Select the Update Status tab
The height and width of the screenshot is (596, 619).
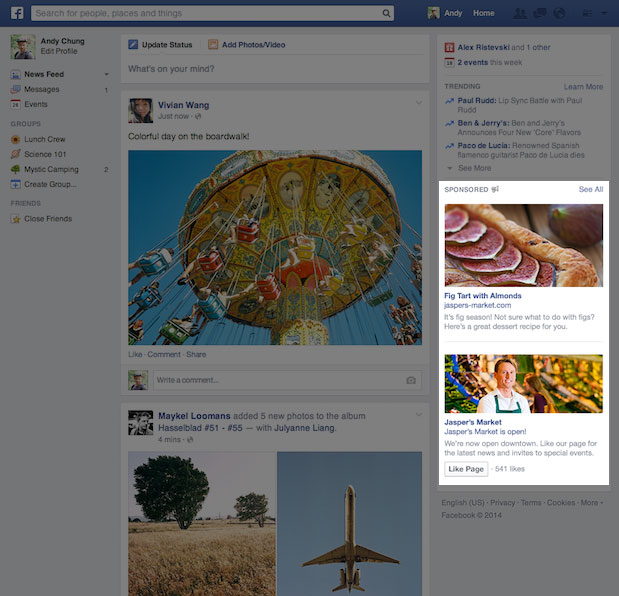point(160,45)
